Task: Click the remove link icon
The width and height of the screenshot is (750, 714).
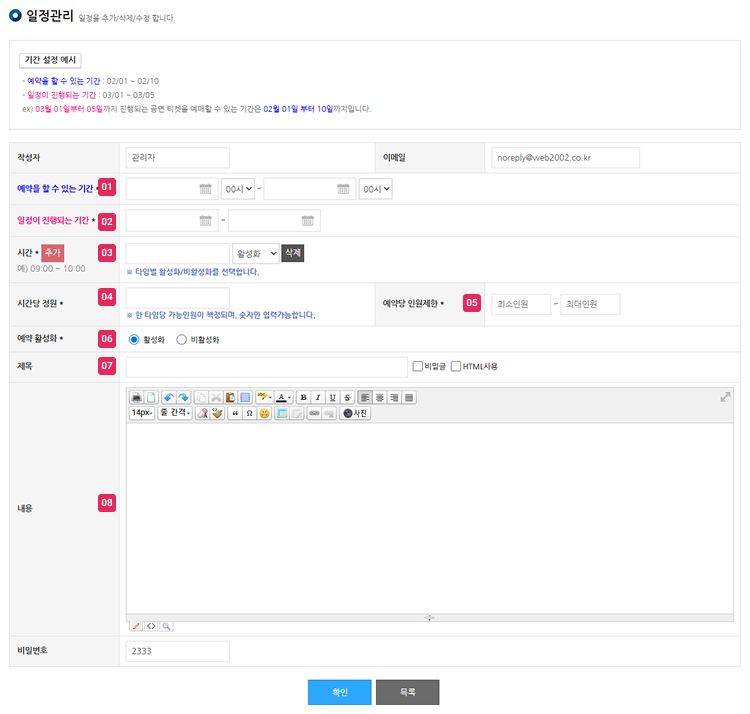Action: pos(329,413)
